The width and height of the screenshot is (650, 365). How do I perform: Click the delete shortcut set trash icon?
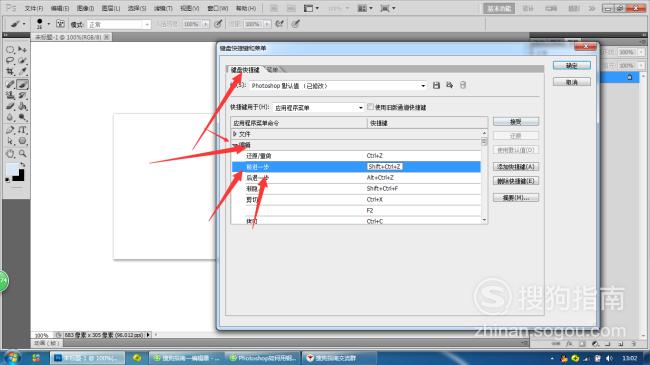tap(463, 85)
